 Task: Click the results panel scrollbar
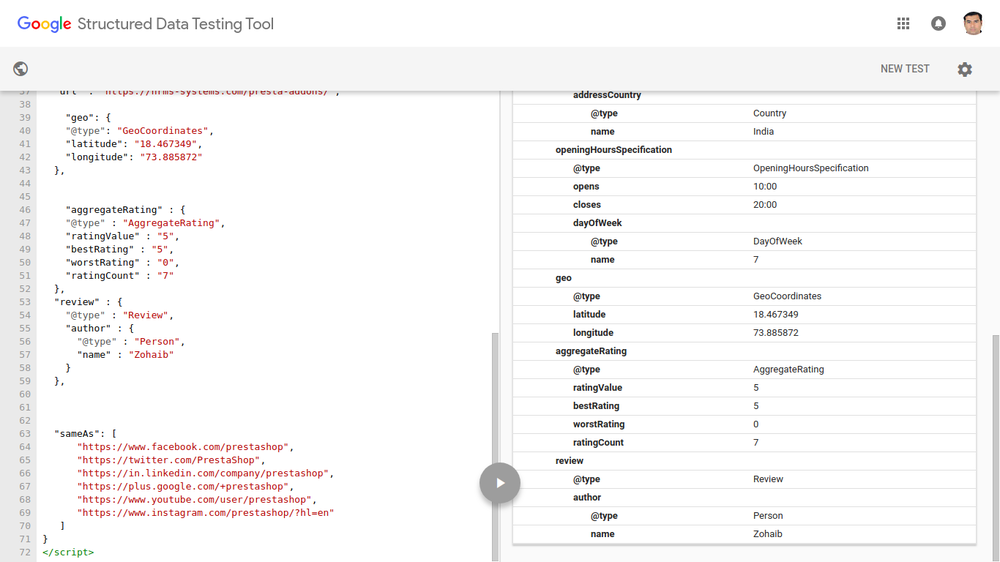point(996,447)
